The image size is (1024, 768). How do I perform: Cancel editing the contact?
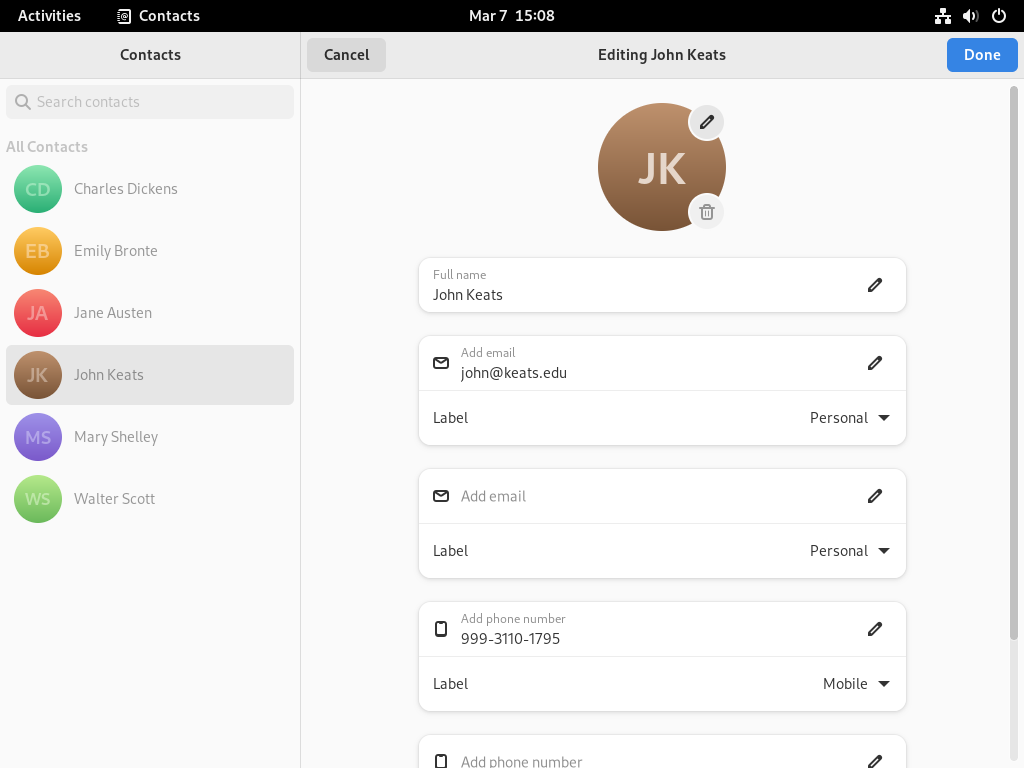(x=346, y=55)
